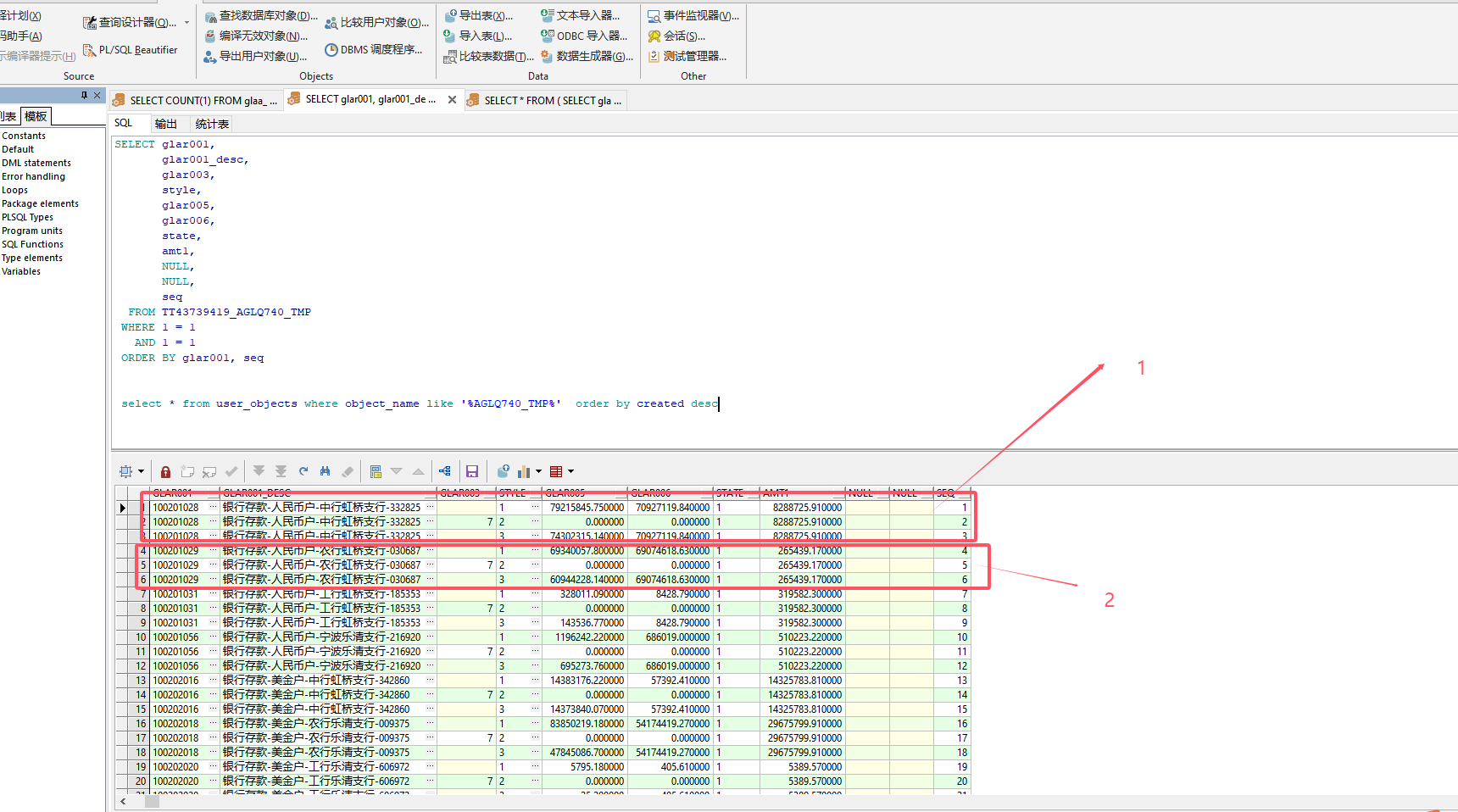Open Import Tables (导入表)
This screenshot has width=1458, height=812.
tap(478, 36)
